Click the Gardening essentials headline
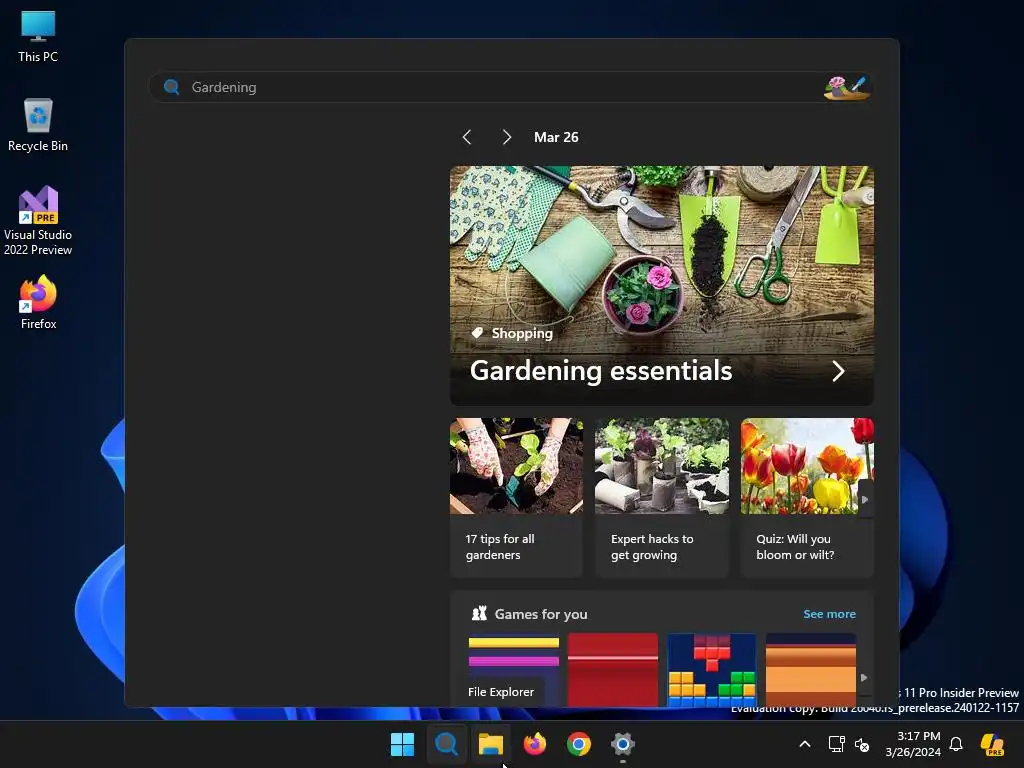This screenshot has height=768, width=1024. click(x=601, y=371)
